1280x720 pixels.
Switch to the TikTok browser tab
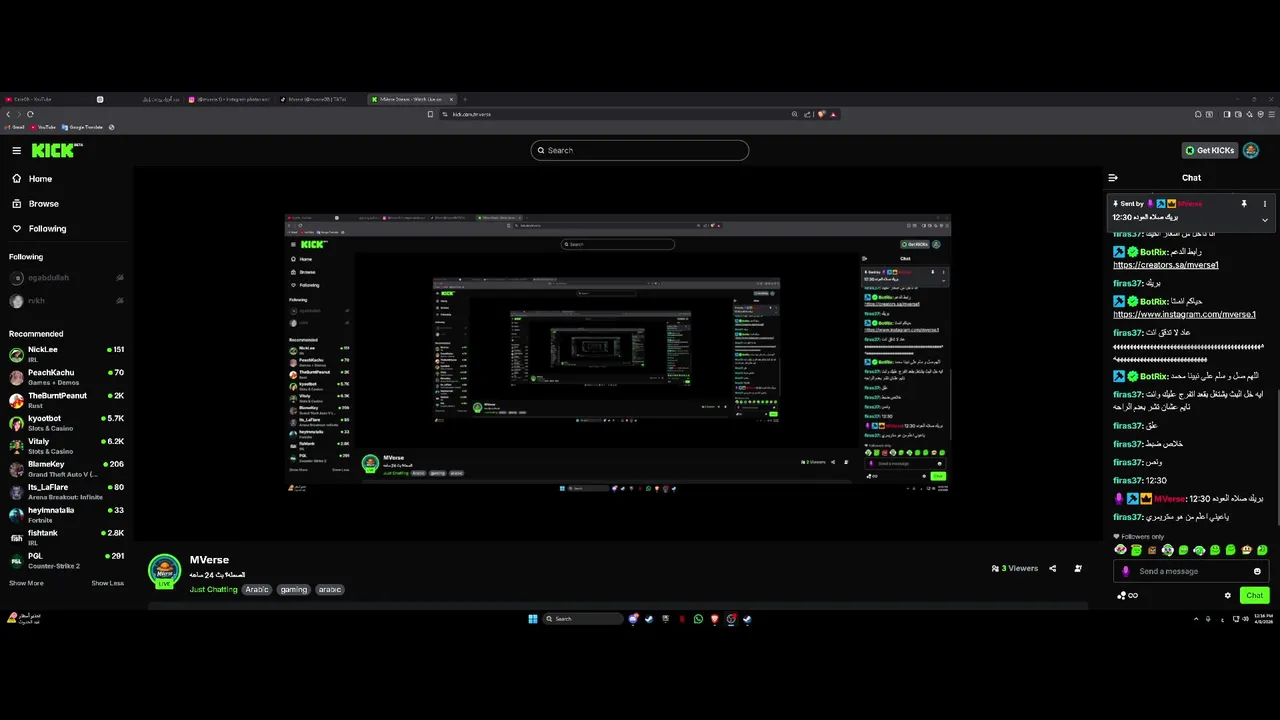click(x=318, y=99)
